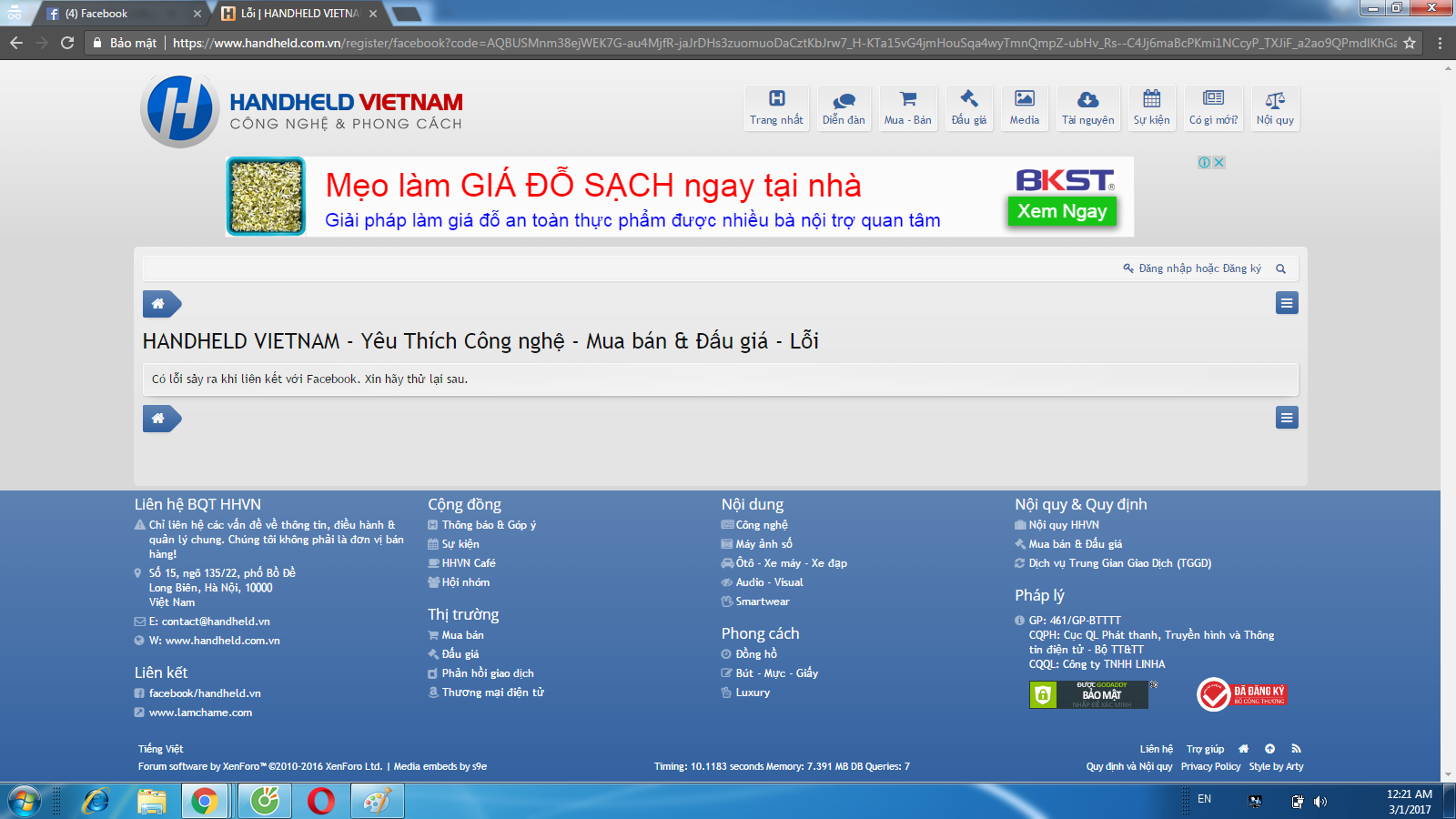
Task: Open the Mua - Bán navigation item
Action: click(907, 107)
